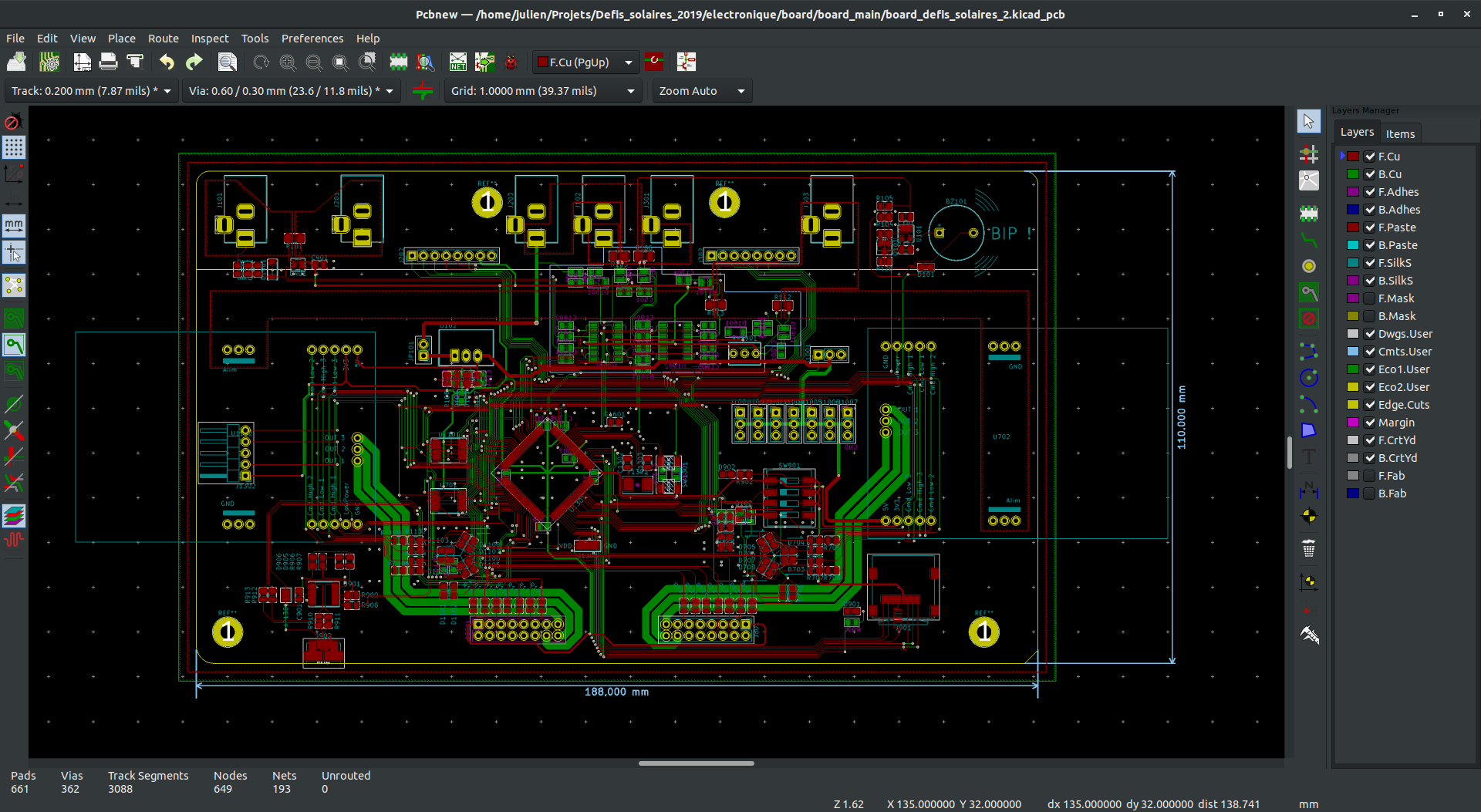The image size is (1481, 812).
Task: Switch to the Items tab in Layers Manager
Action: (x=1400, y=133)
